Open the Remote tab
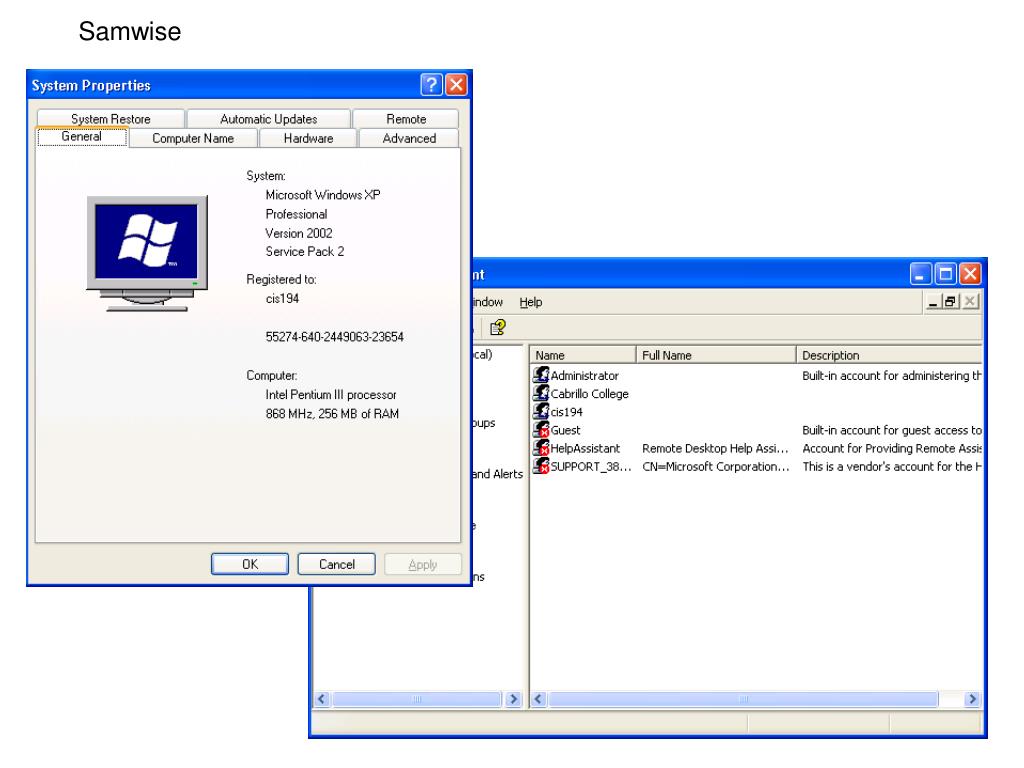The image size is (1024, 768). 406,119
